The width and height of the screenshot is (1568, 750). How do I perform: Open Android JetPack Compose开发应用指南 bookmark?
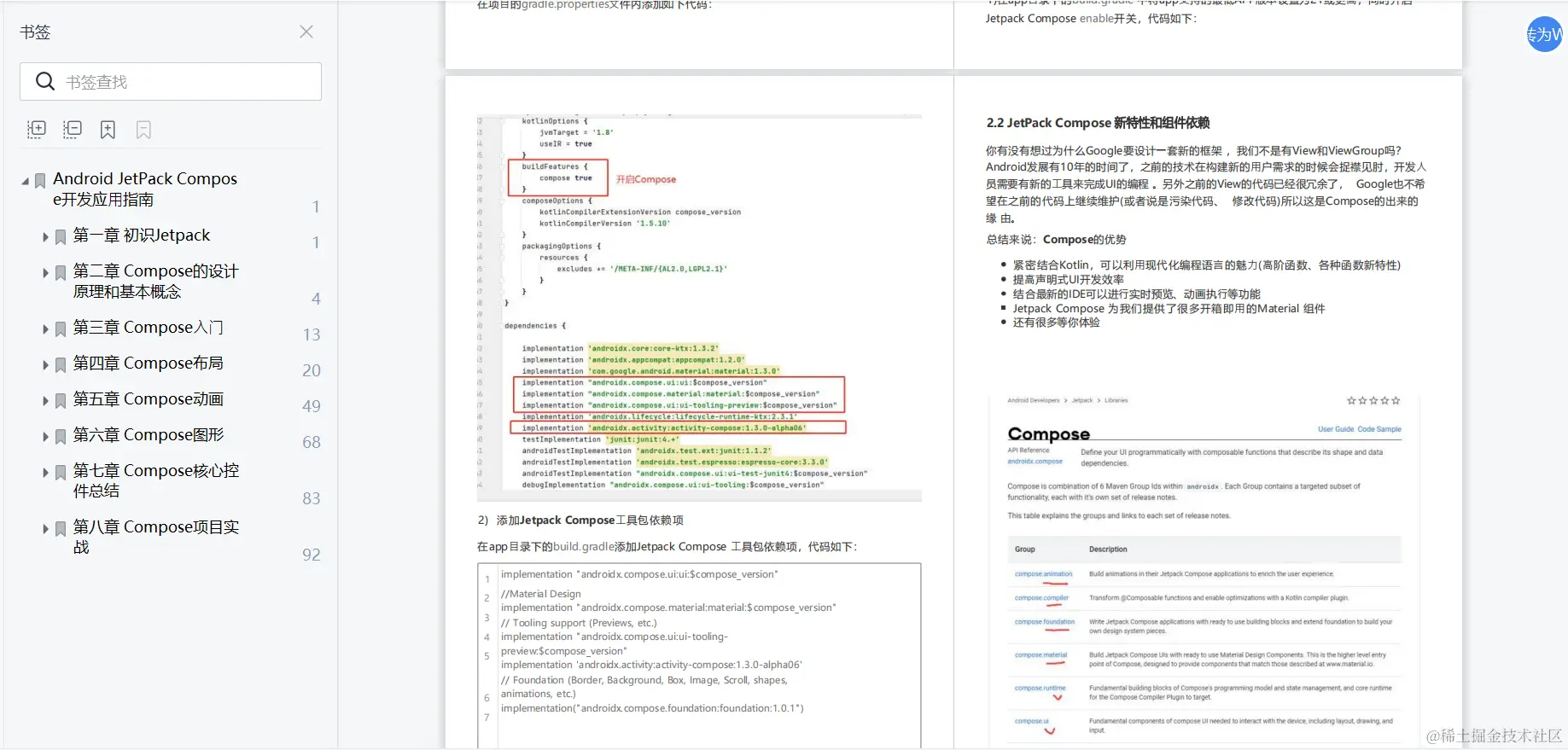[x=145, y=189]
